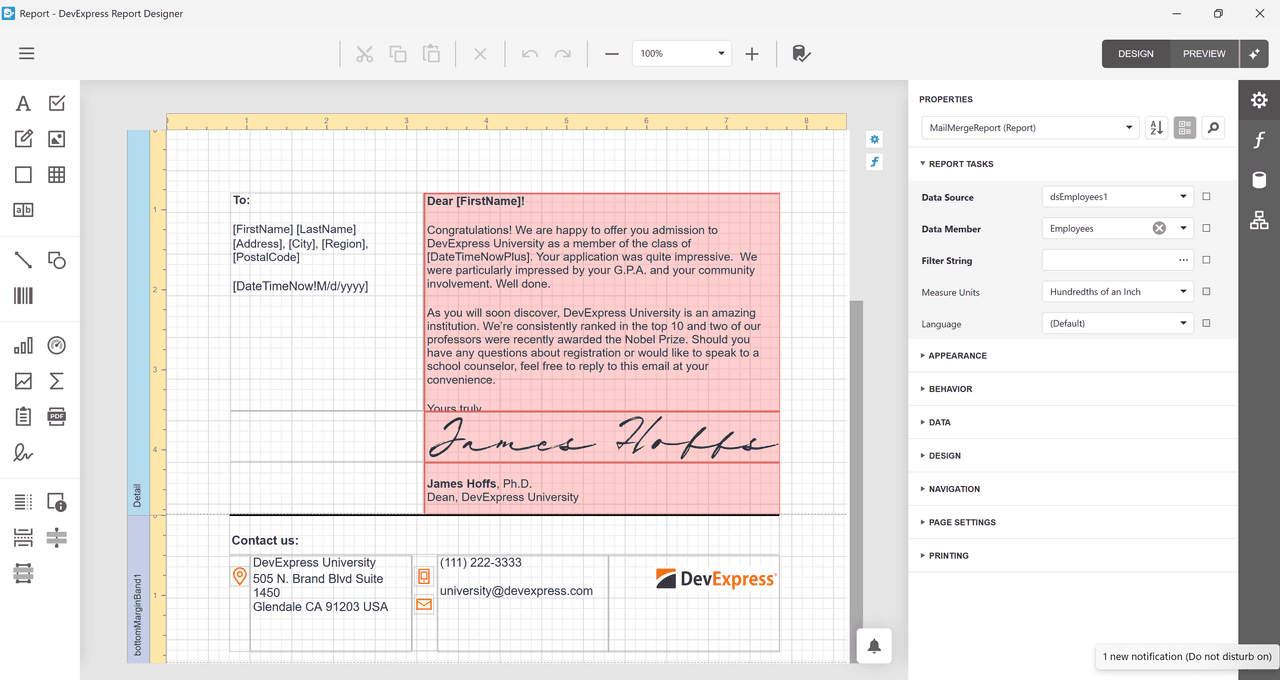This screenshot has width=1280, height=680.
Task: Select the Sparkline control
Action: [23, 381]
